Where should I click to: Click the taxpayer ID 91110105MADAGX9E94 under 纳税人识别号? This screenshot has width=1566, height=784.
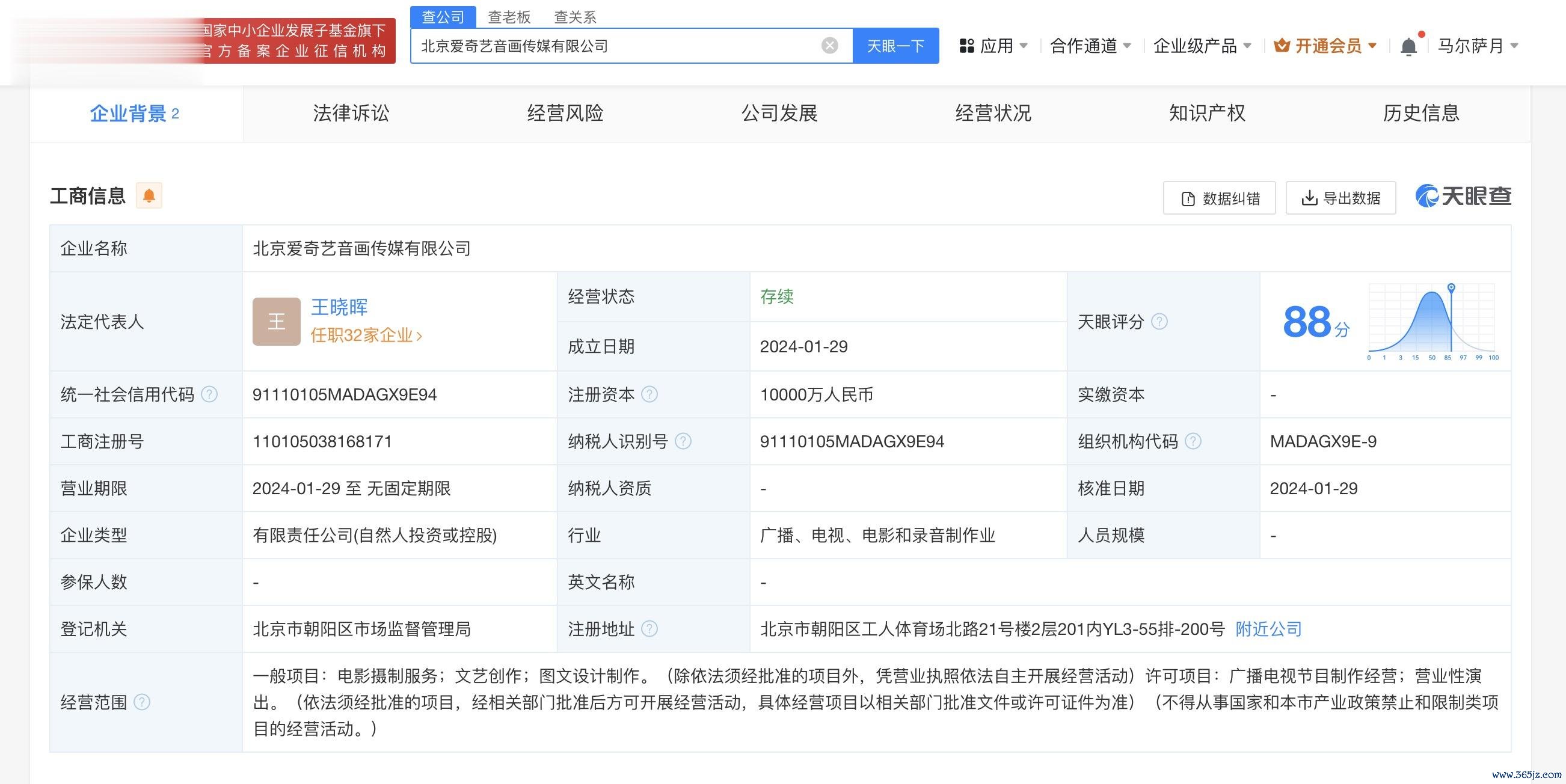coord(852,441)
